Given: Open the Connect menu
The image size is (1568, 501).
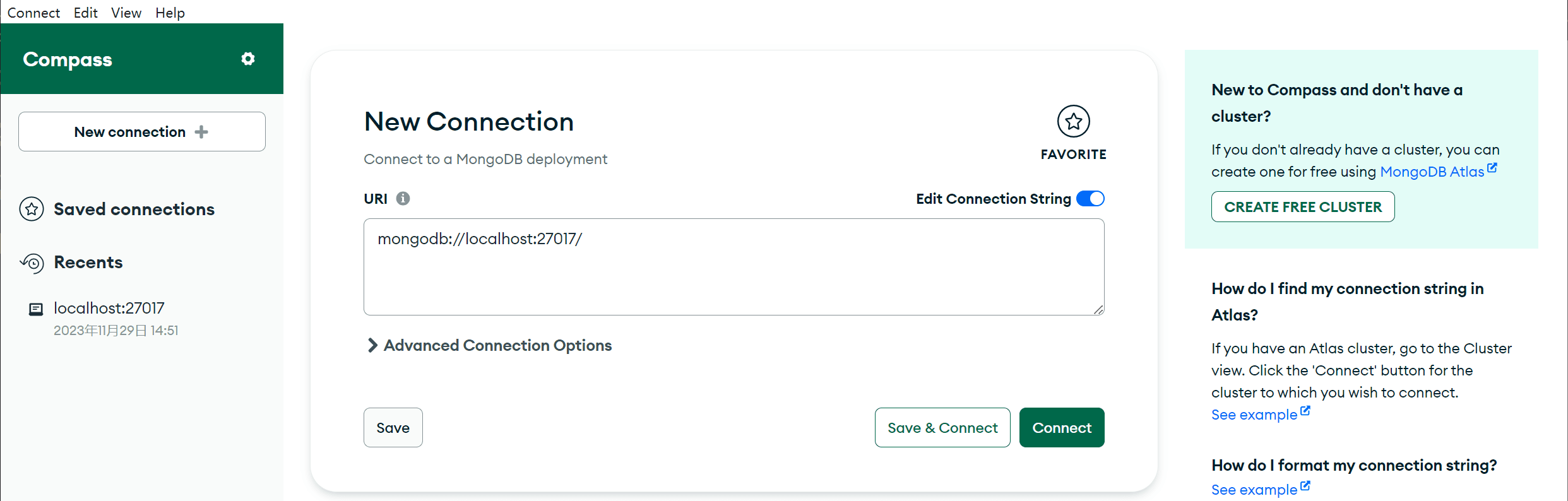Looking at the screenshot, I should tap(33, 13).
